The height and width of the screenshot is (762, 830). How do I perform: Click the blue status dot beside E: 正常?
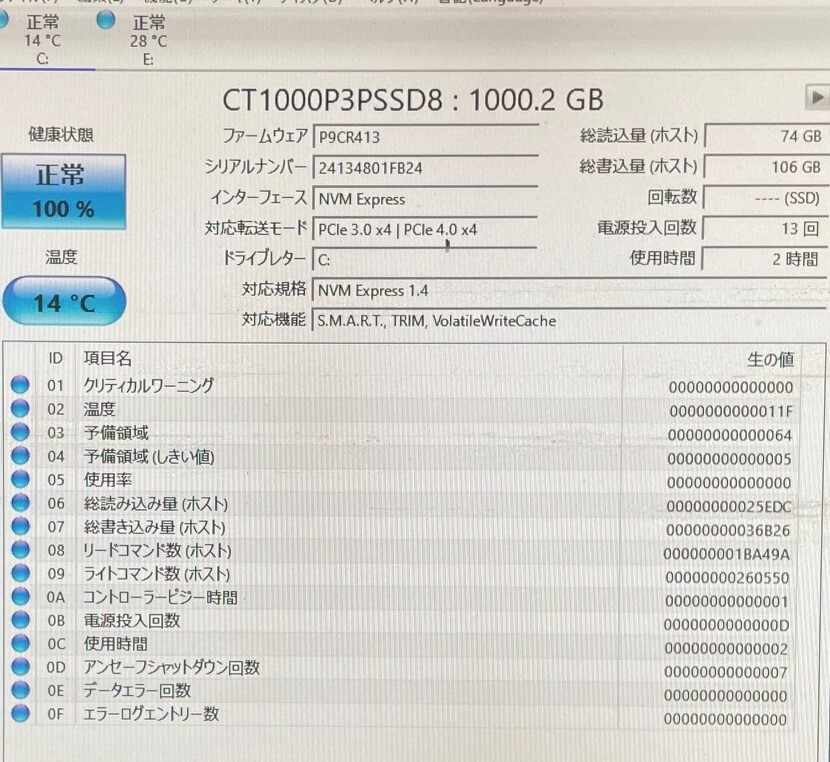click(106, 20)
